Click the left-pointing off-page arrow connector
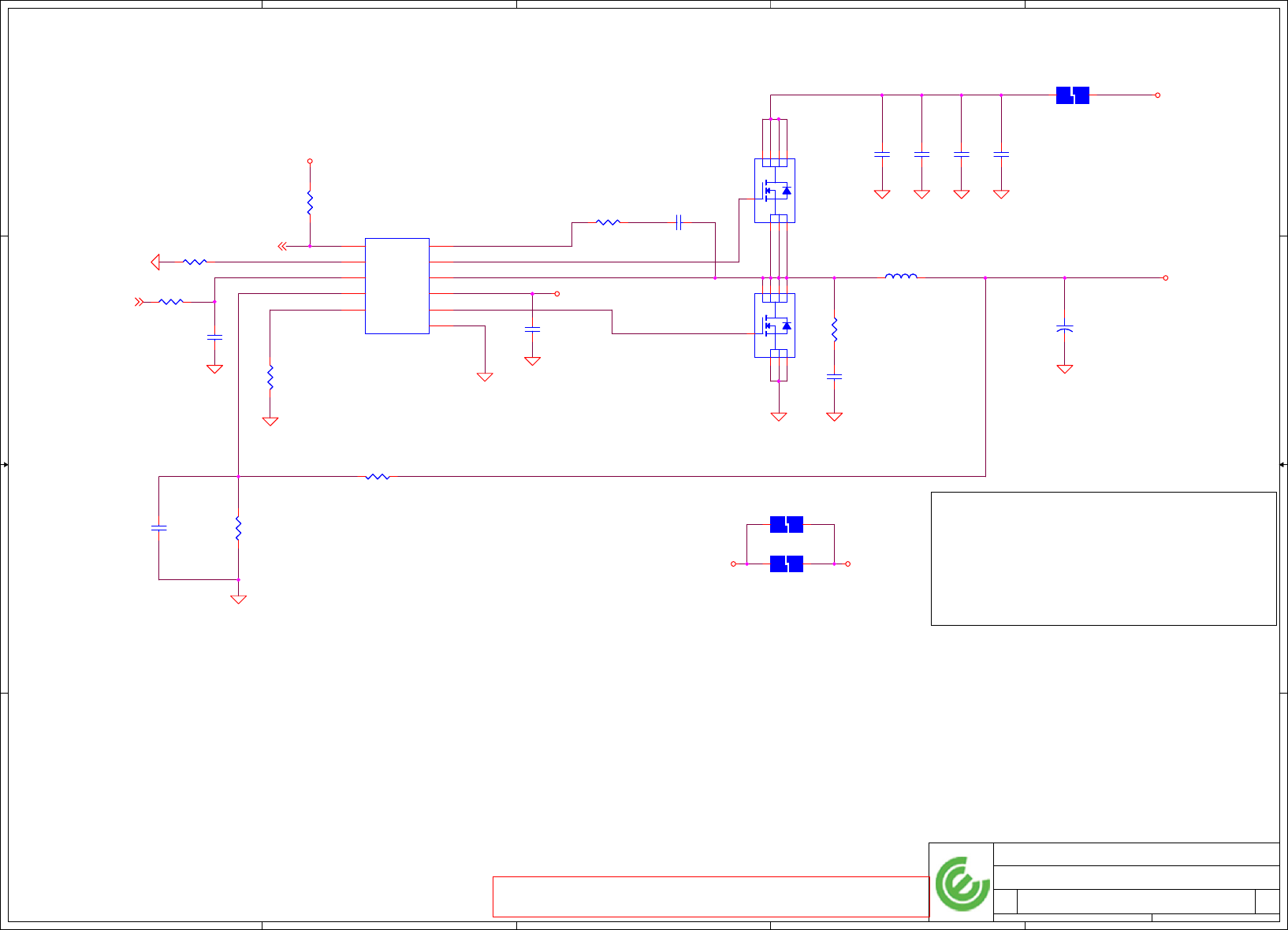 coord(155,262)
